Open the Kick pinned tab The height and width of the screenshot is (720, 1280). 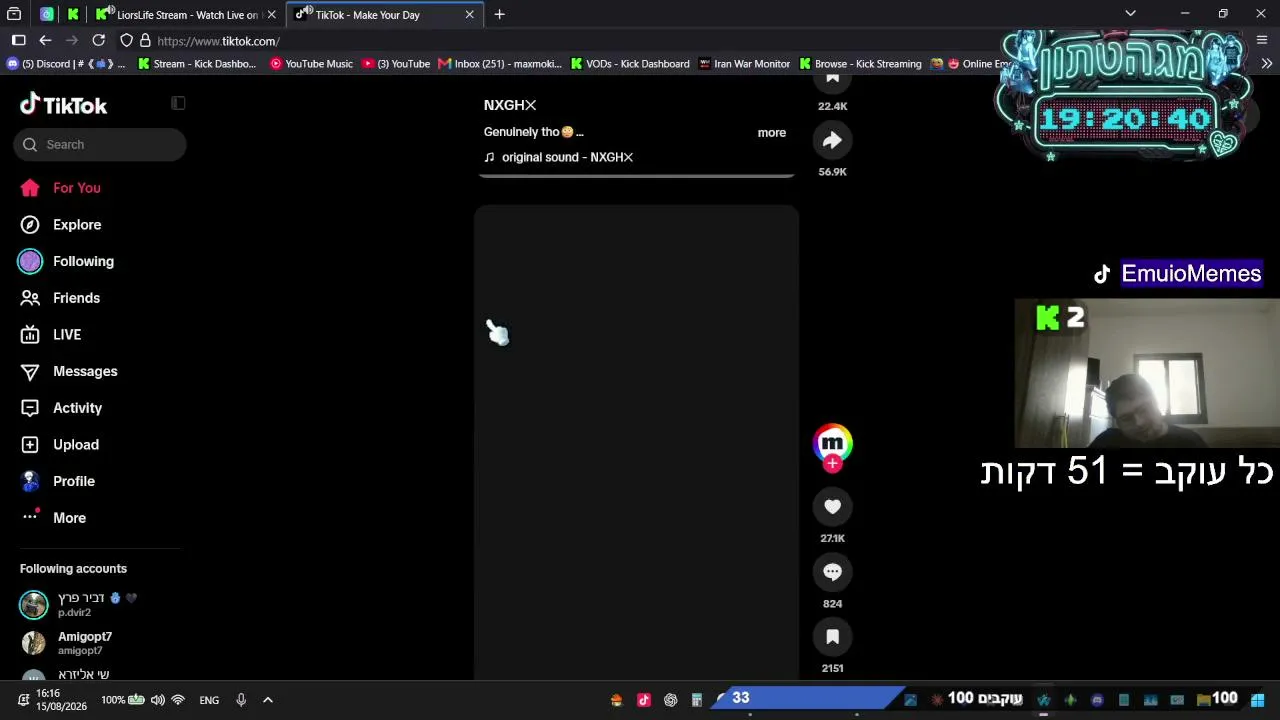pyautogui.click(x=73, y=15)
